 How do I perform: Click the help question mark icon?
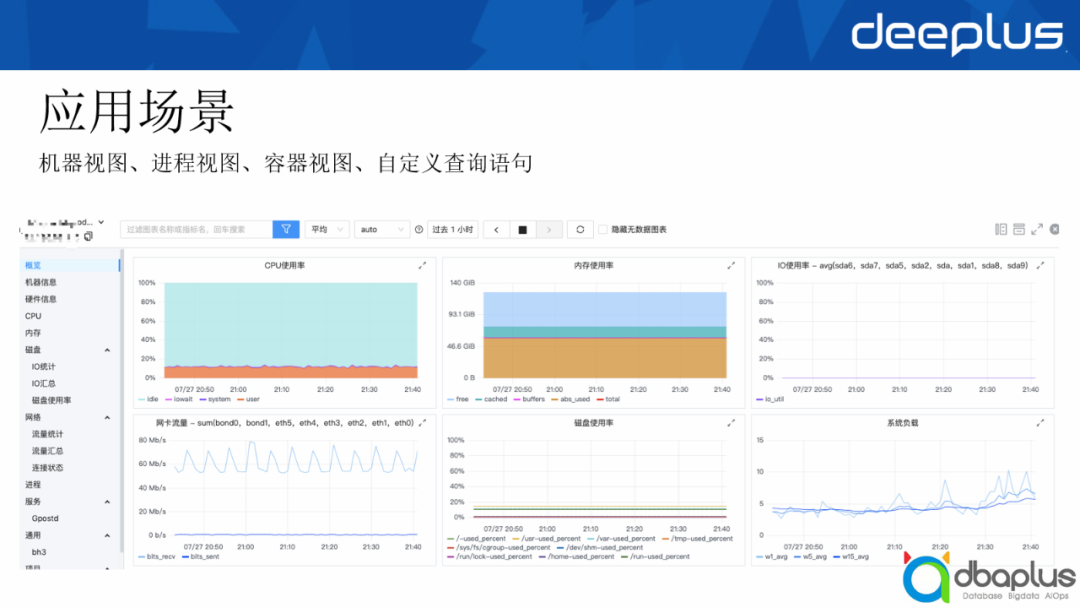pyautogui.click(x=419, y=229)
